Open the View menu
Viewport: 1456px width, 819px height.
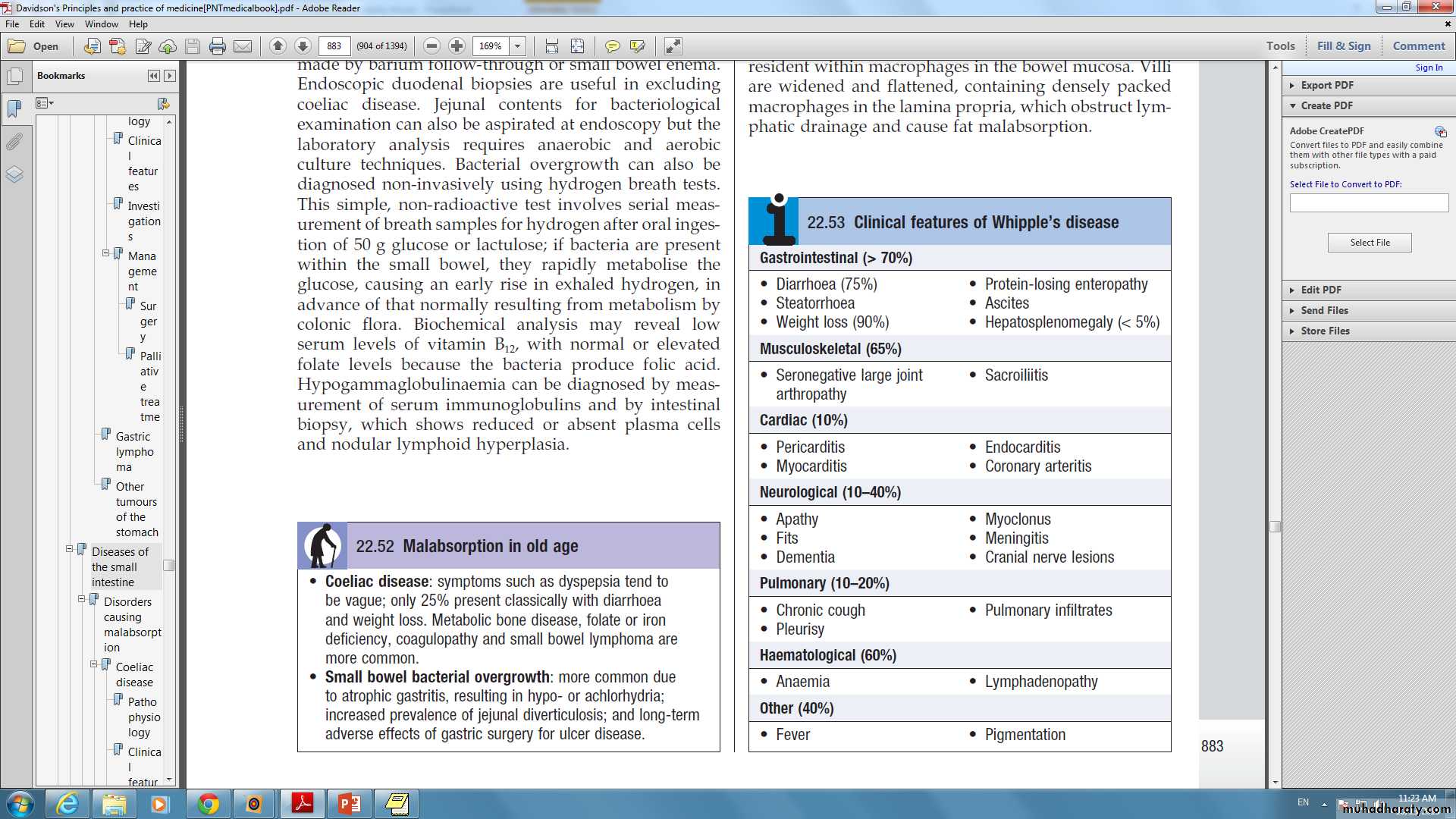point(64,24)
